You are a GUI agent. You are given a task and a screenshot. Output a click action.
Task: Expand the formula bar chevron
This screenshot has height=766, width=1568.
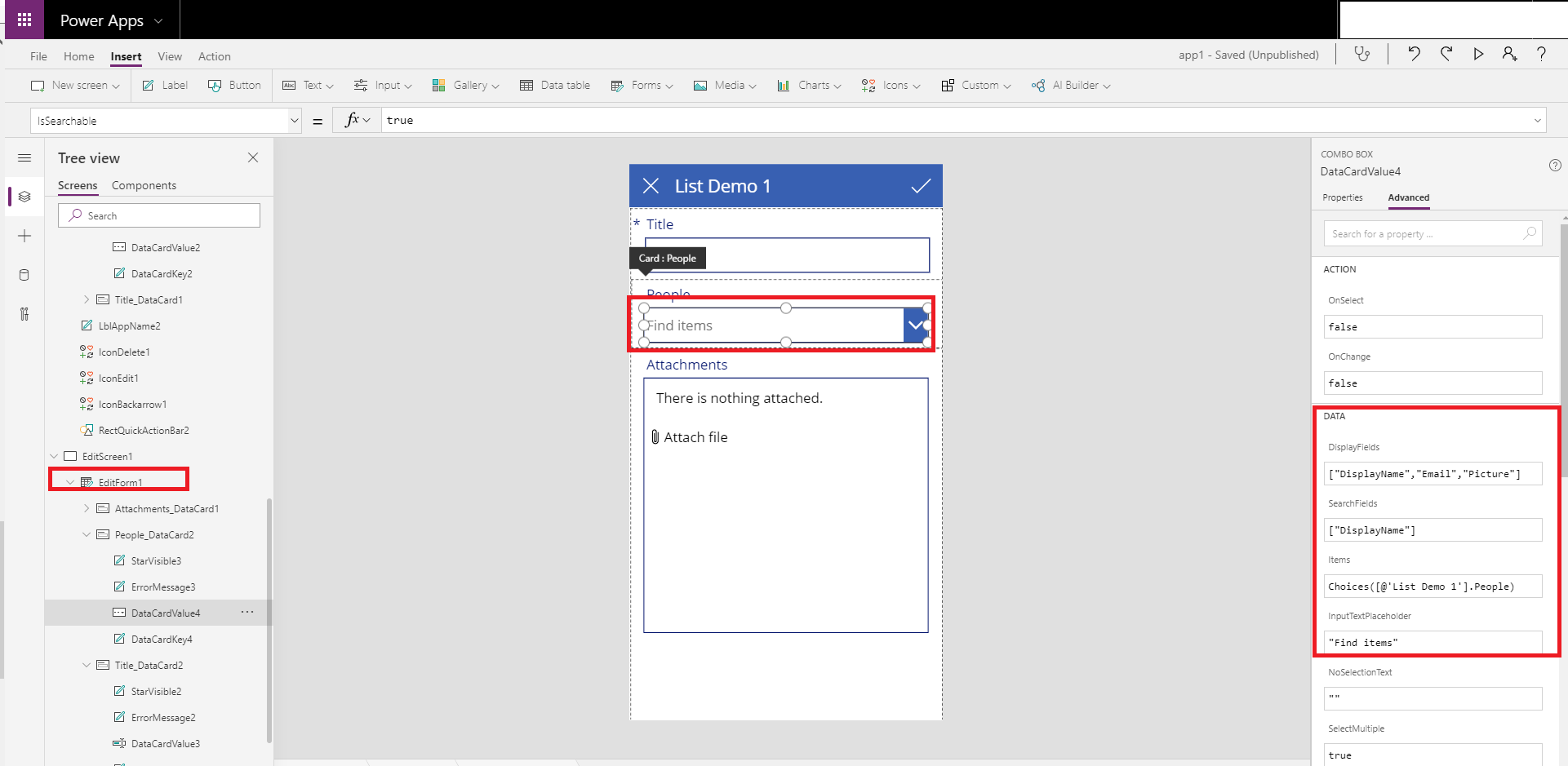coord(1538,121)
